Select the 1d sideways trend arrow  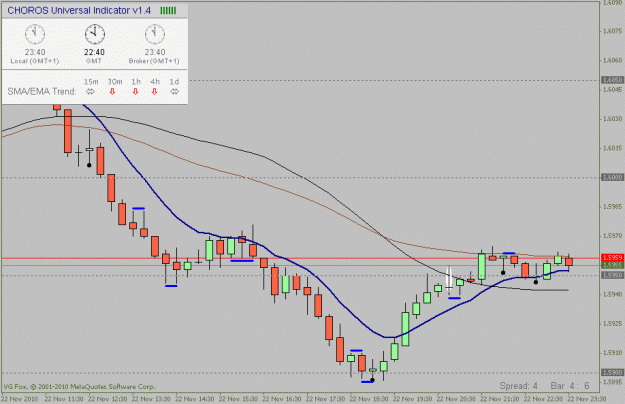coord(175,92)
